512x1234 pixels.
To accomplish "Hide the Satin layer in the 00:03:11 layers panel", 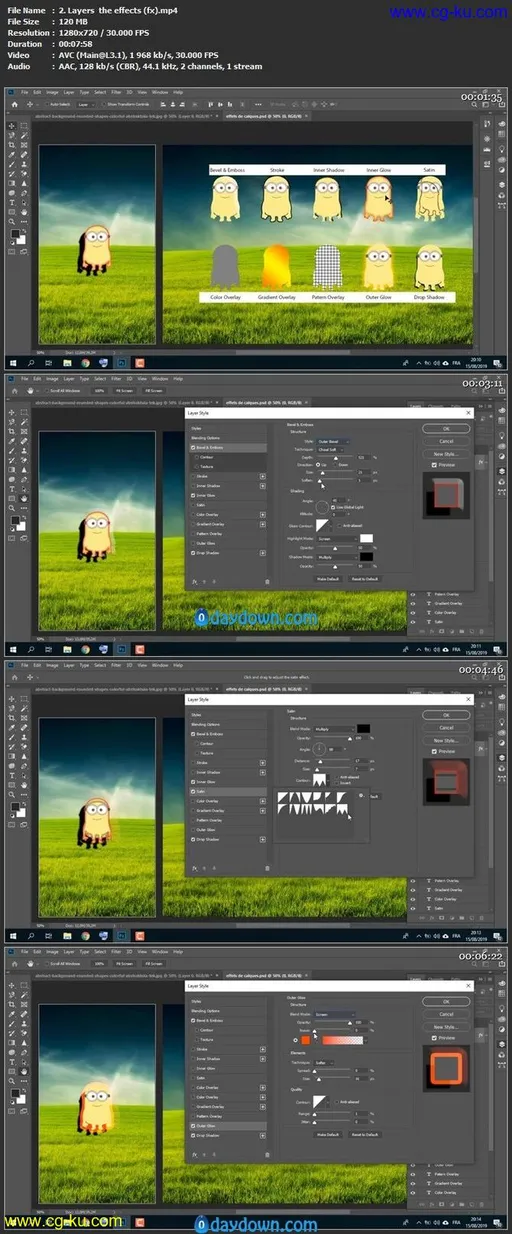I will (413, 621).
